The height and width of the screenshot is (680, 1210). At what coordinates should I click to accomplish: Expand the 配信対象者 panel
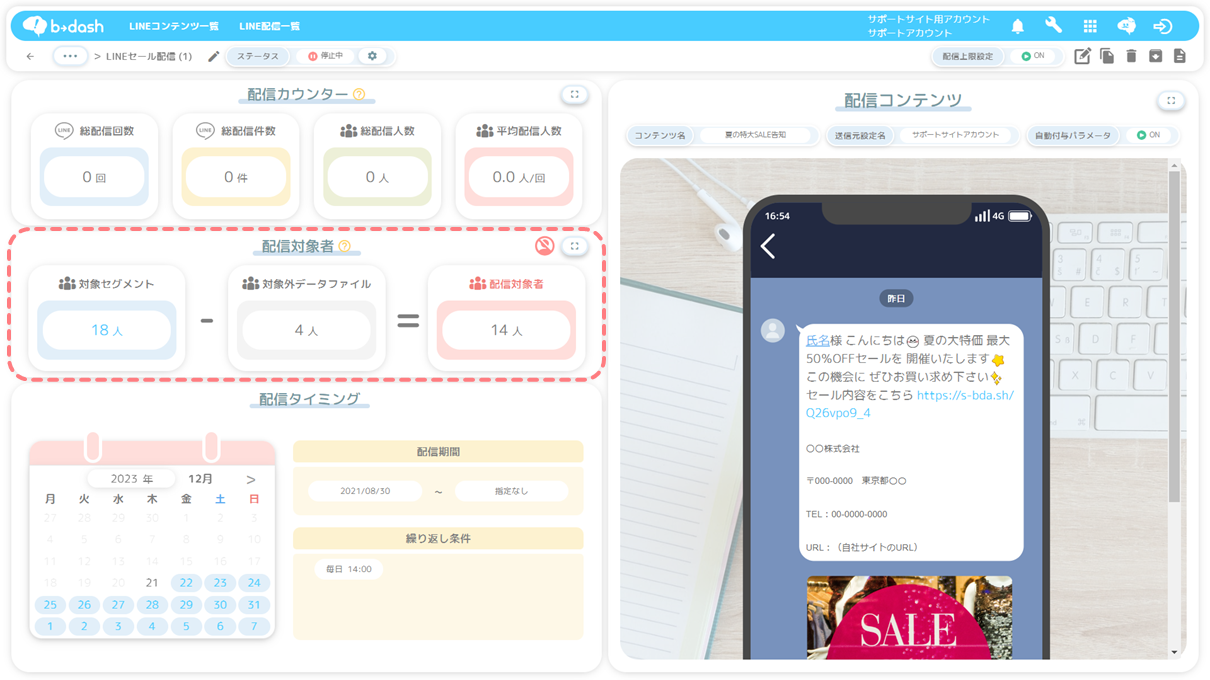[x=574, y=246]
